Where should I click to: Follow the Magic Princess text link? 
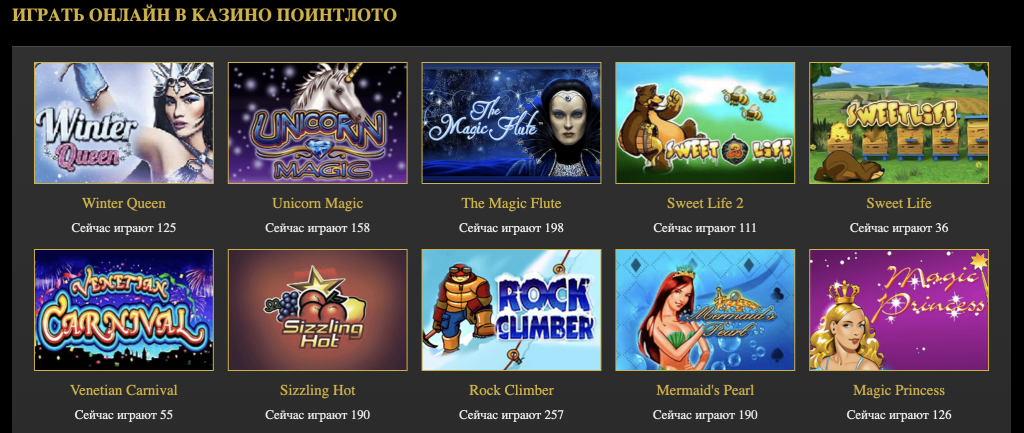tap(899, 391)
